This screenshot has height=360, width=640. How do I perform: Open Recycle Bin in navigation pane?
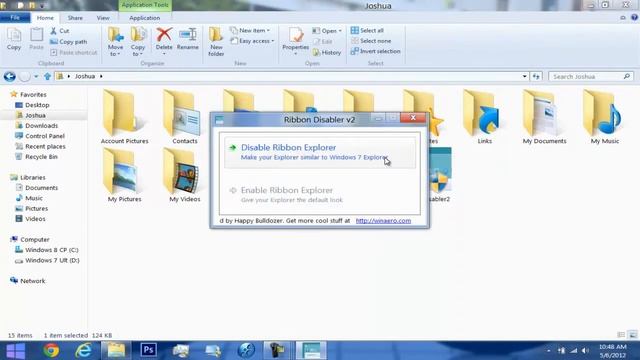(41, 157)
